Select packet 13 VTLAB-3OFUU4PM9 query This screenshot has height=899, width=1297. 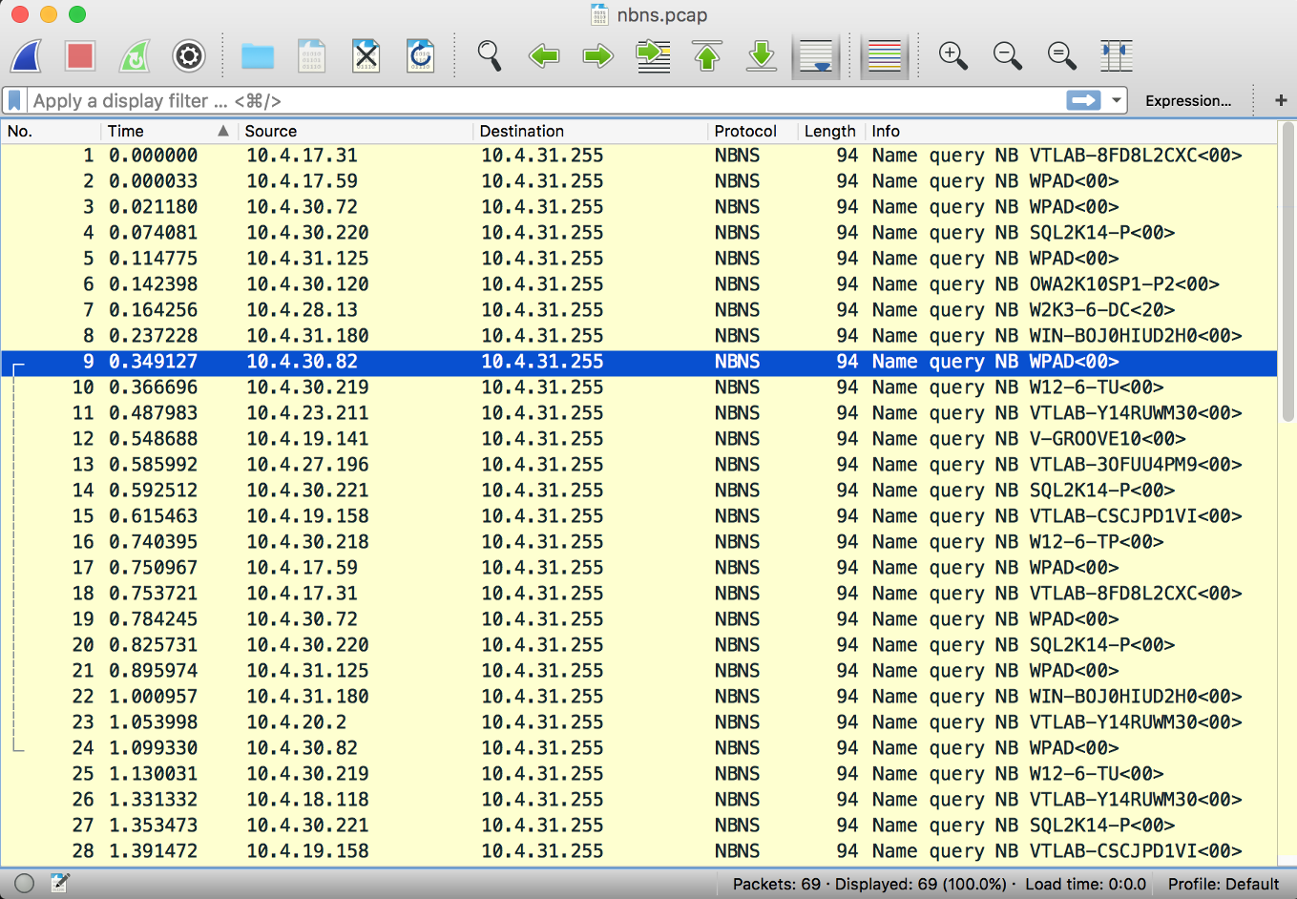pos(639,465)
